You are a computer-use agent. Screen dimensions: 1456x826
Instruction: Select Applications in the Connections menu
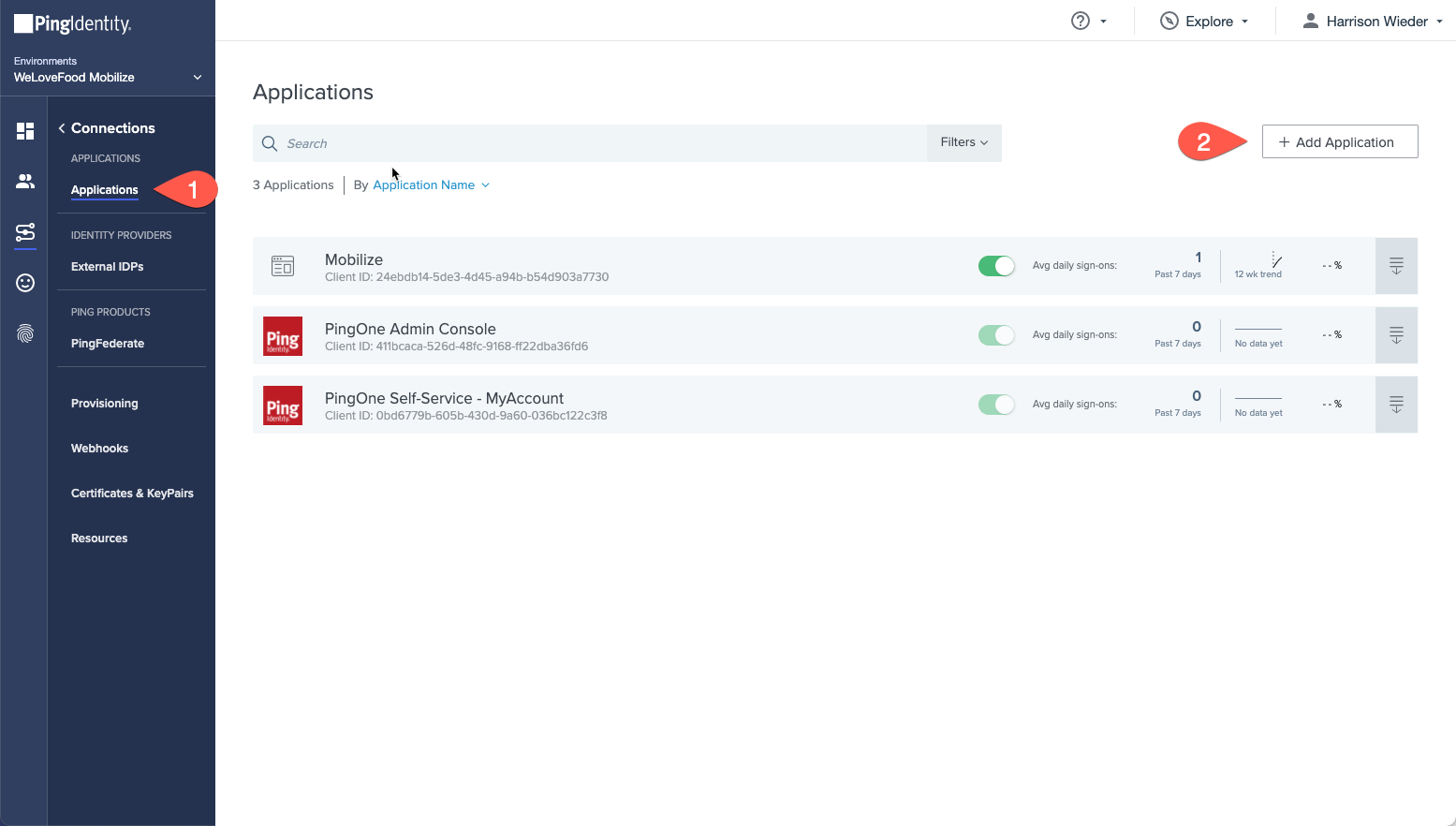click(105, 189)
